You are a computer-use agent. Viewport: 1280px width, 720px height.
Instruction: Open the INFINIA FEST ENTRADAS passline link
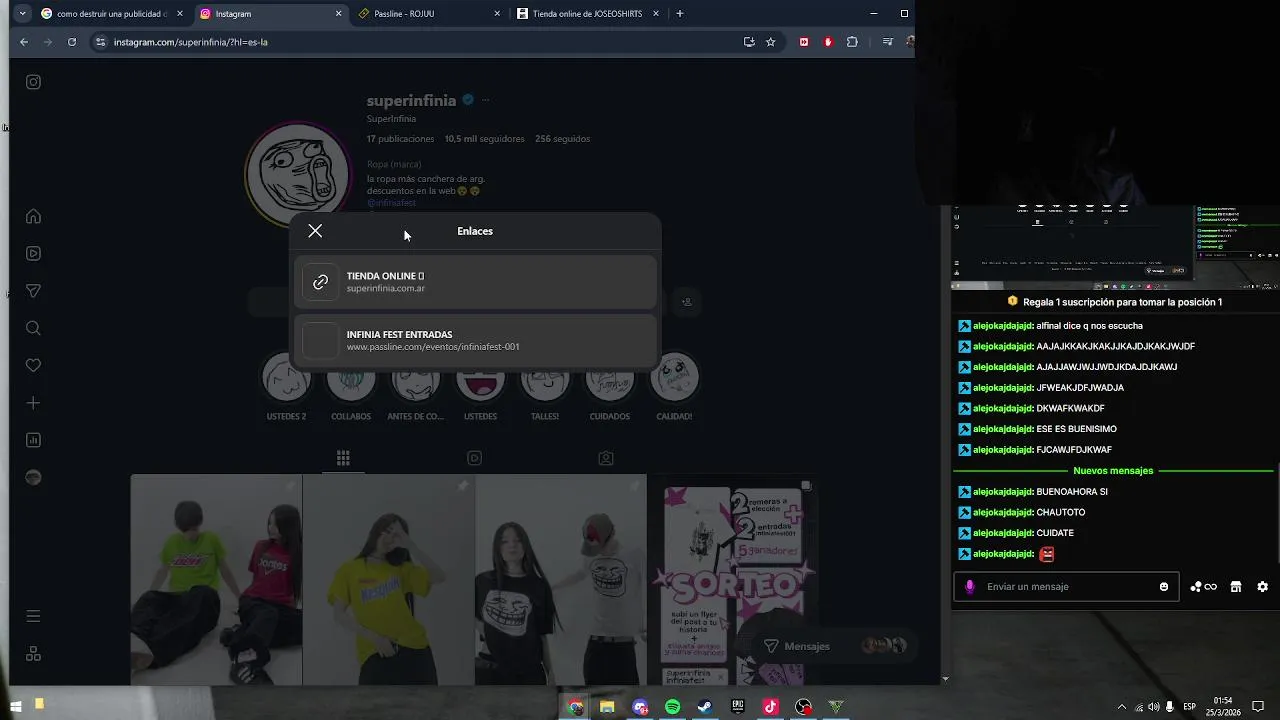point(475,340)
